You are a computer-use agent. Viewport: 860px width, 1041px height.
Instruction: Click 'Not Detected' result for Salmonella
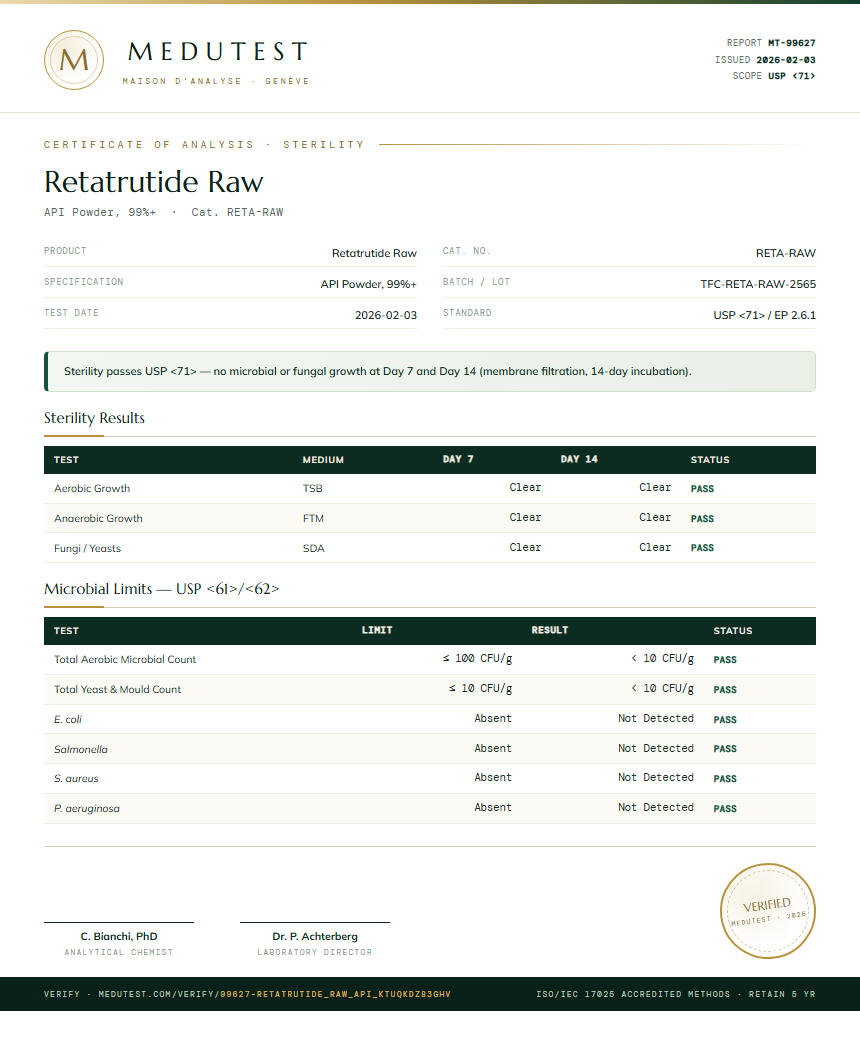(x=656, y=748)
